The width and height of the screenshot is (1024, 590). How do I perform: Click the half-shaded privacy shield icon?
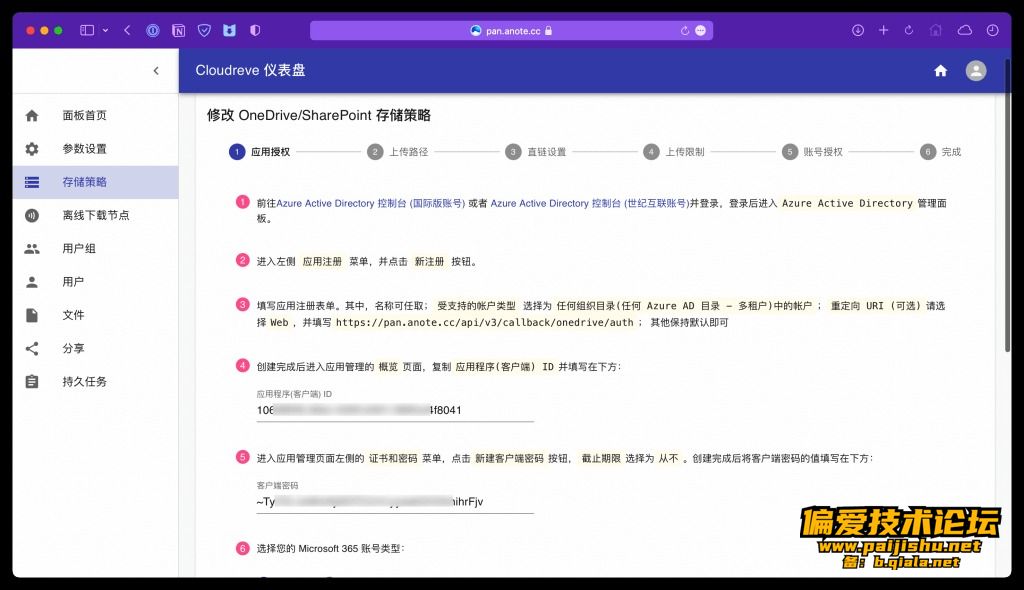coord(255,30)
